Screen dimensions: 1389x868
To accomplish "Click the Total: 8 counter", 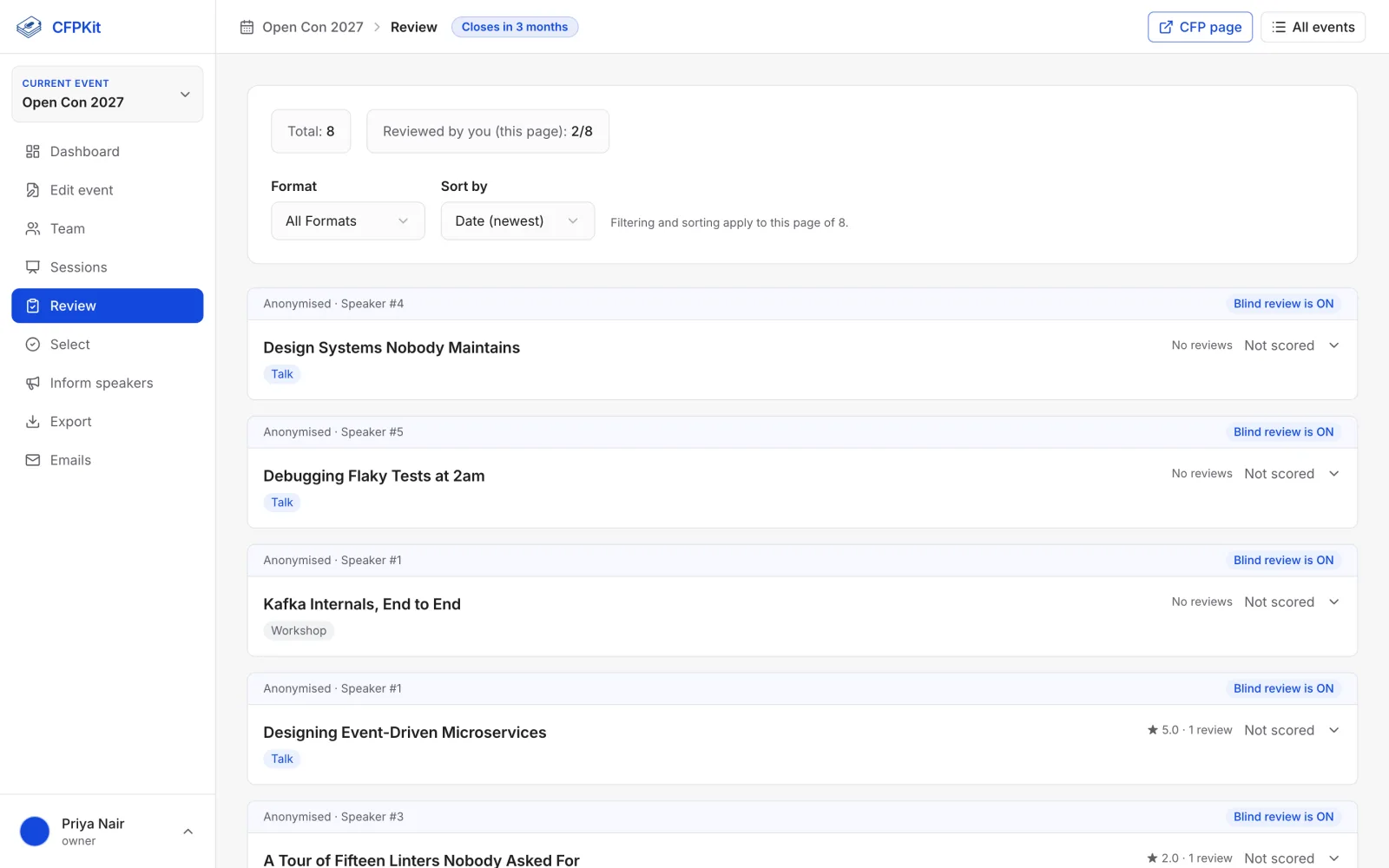I will pyautogui.click(x=311, y=131).
